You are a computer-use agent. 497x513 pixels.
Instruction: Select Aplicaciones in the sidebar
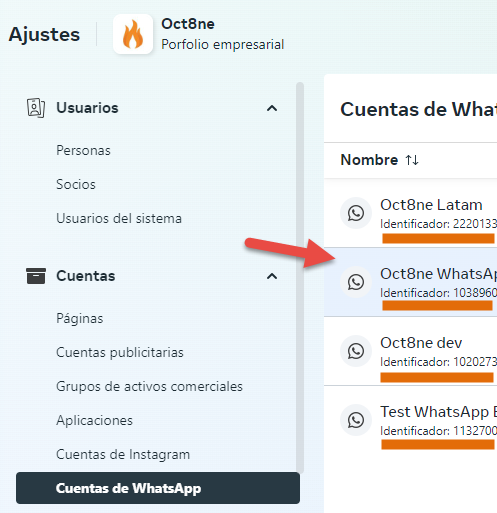coord(94,421)
